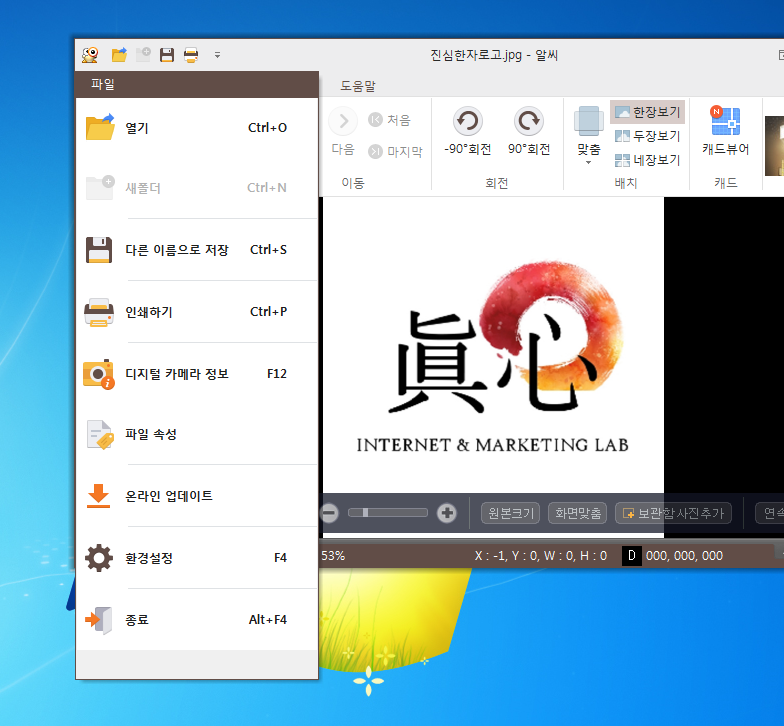Open 환경설정 from the file menu
The image size is (784, 726).
(x=197, y=558)
